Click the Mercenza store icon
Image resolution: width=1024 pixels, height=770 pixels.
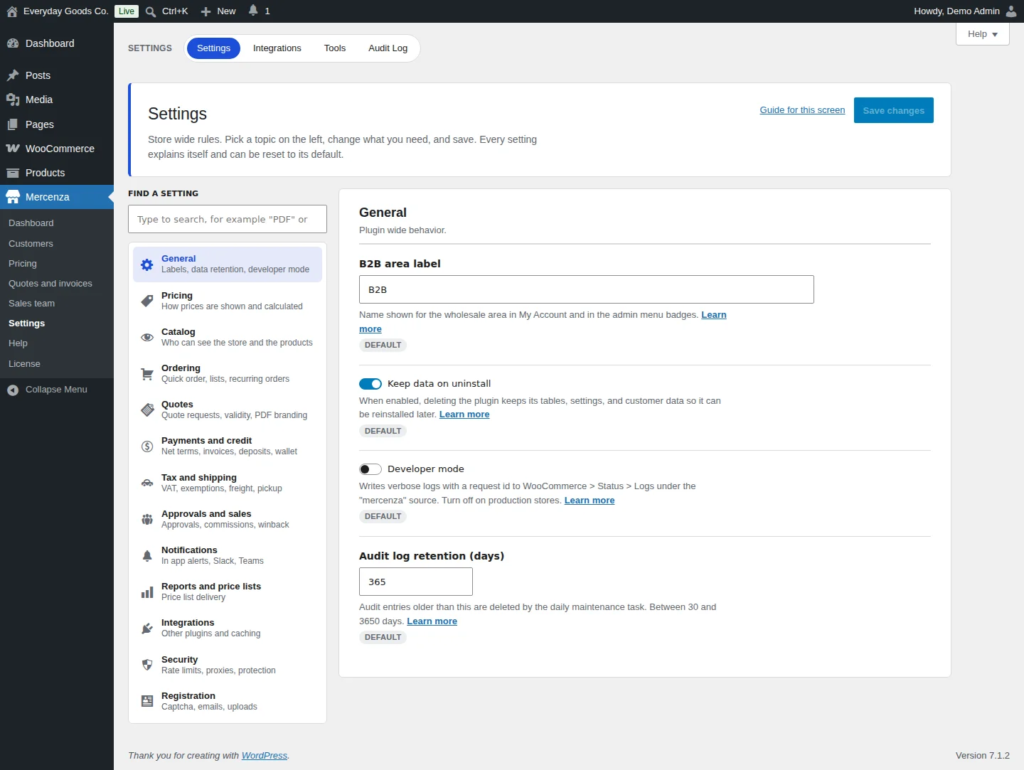(13, 197)
